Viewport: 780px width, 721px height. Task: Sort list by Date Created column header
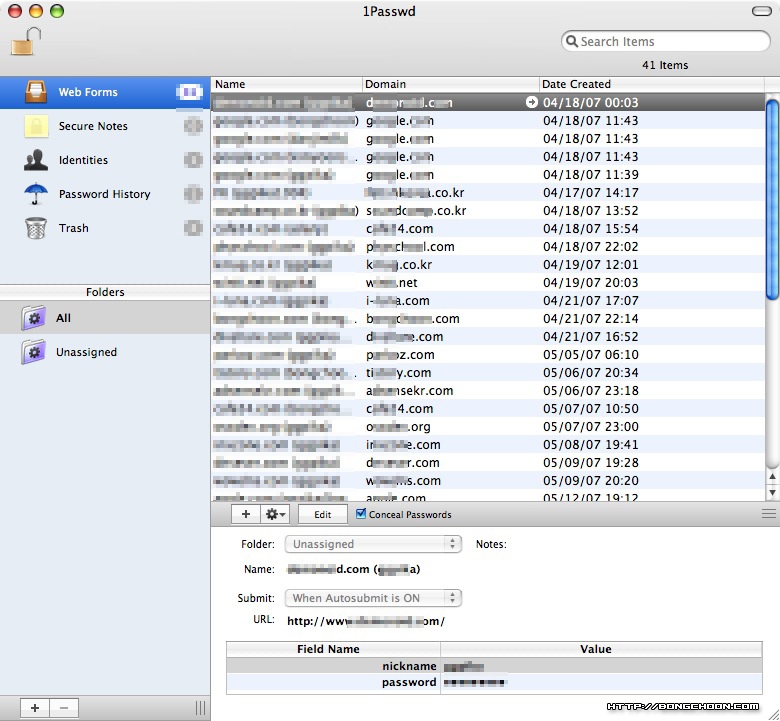click(652, 84)
